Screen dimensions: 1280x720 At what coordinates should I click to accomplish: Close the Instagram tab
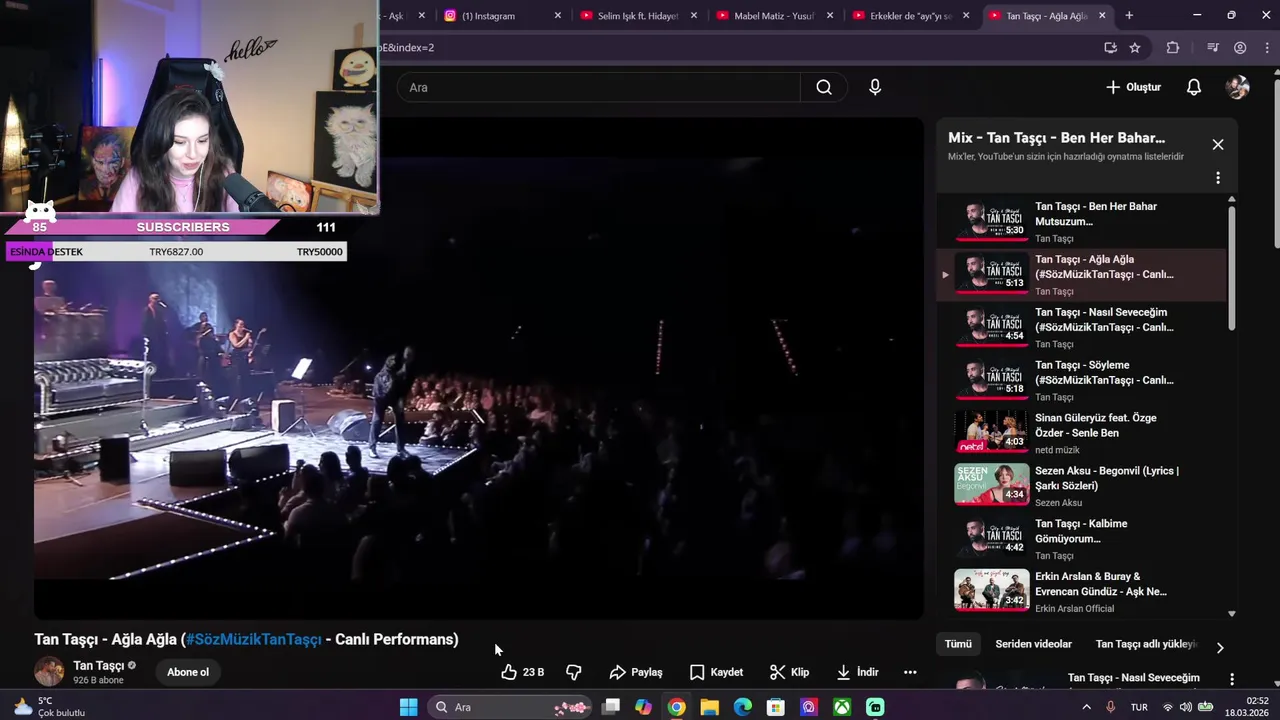click(x=558, y=16)
